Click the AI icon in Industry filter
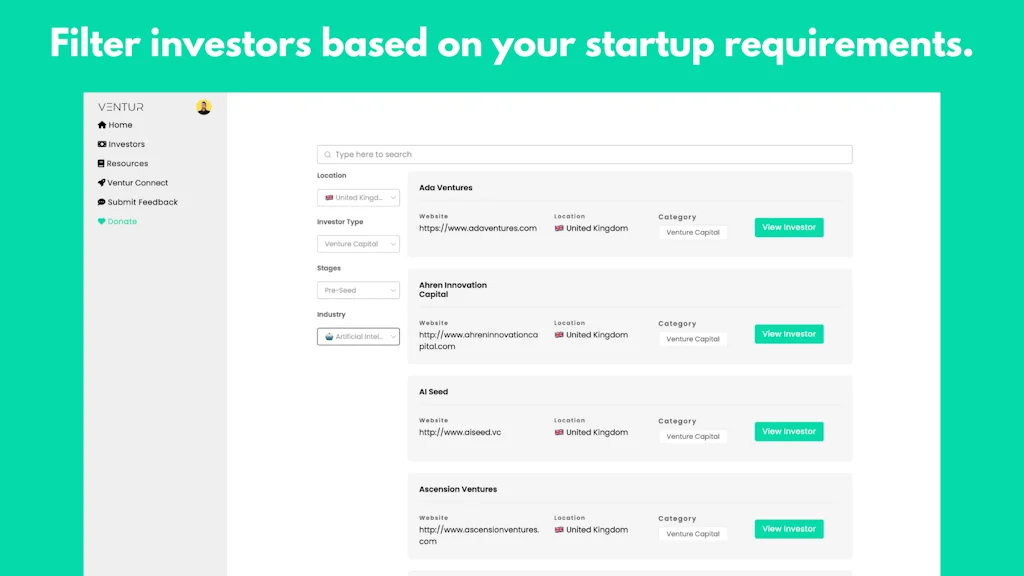 330,336
